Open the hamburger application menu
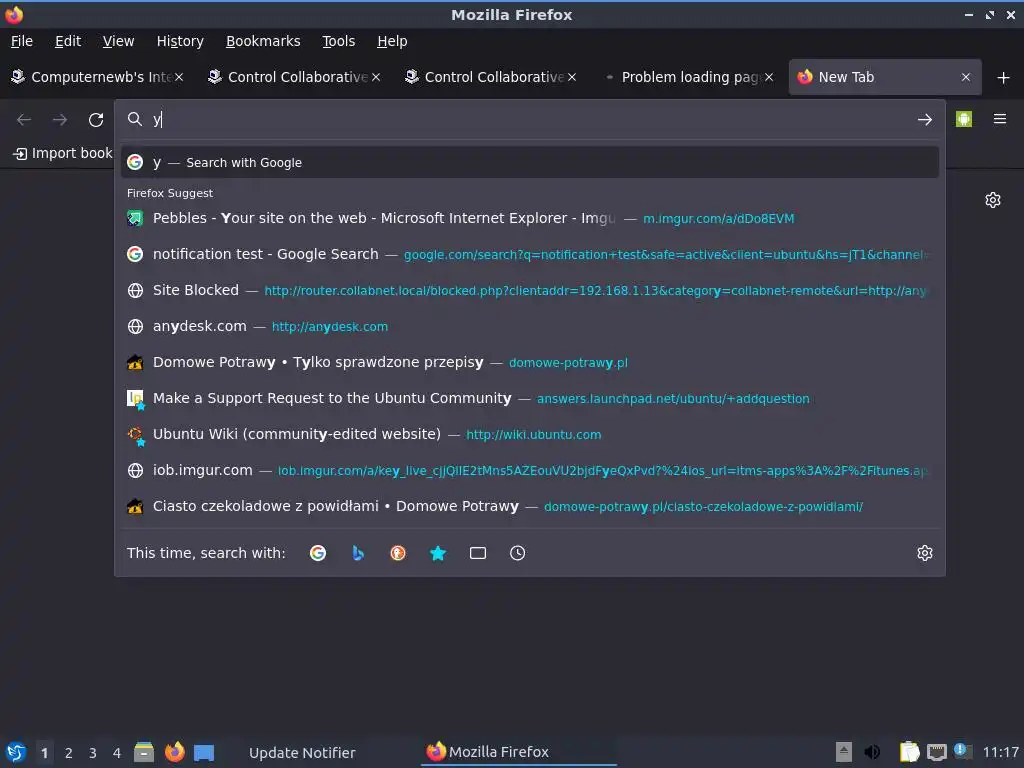 pos(1000,119)
